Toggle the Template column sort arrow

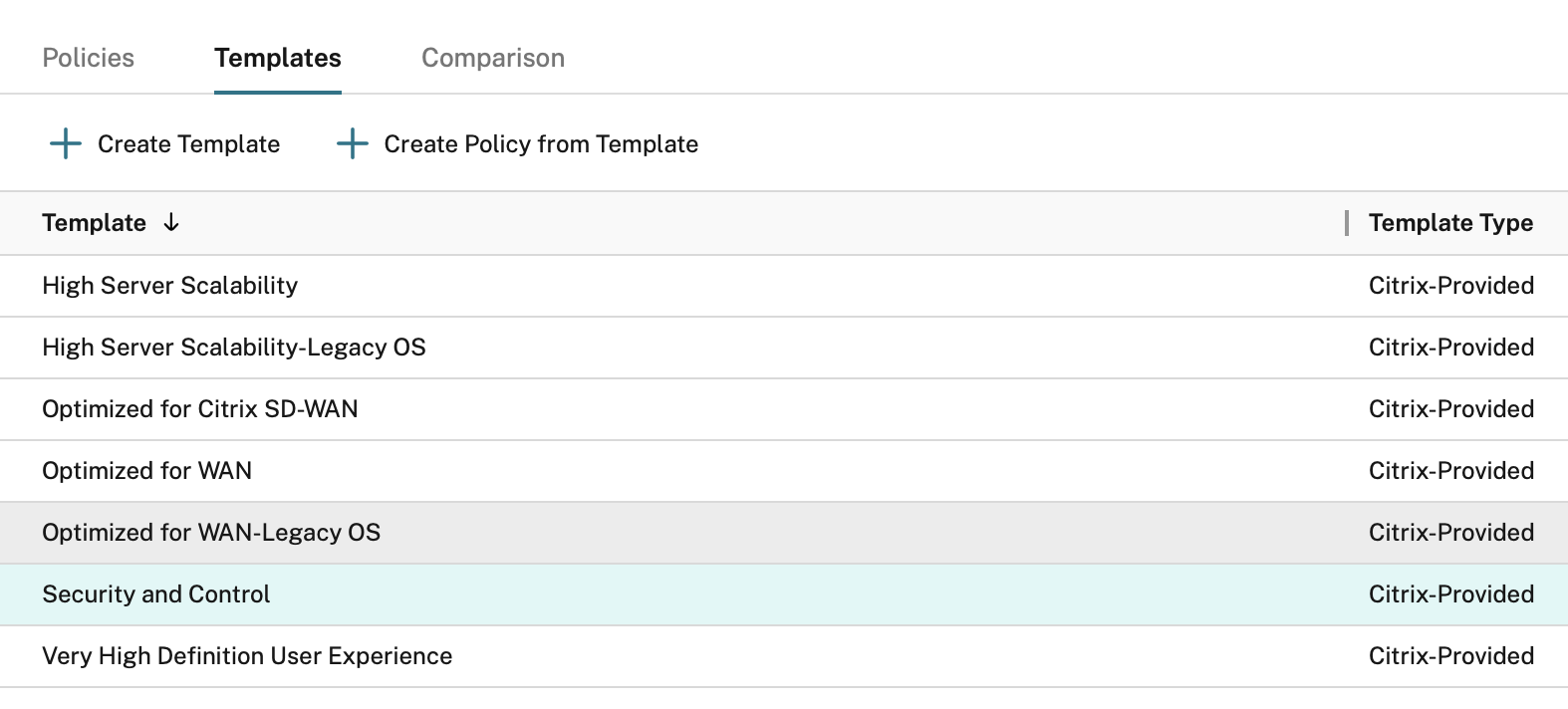coord(171,222)
